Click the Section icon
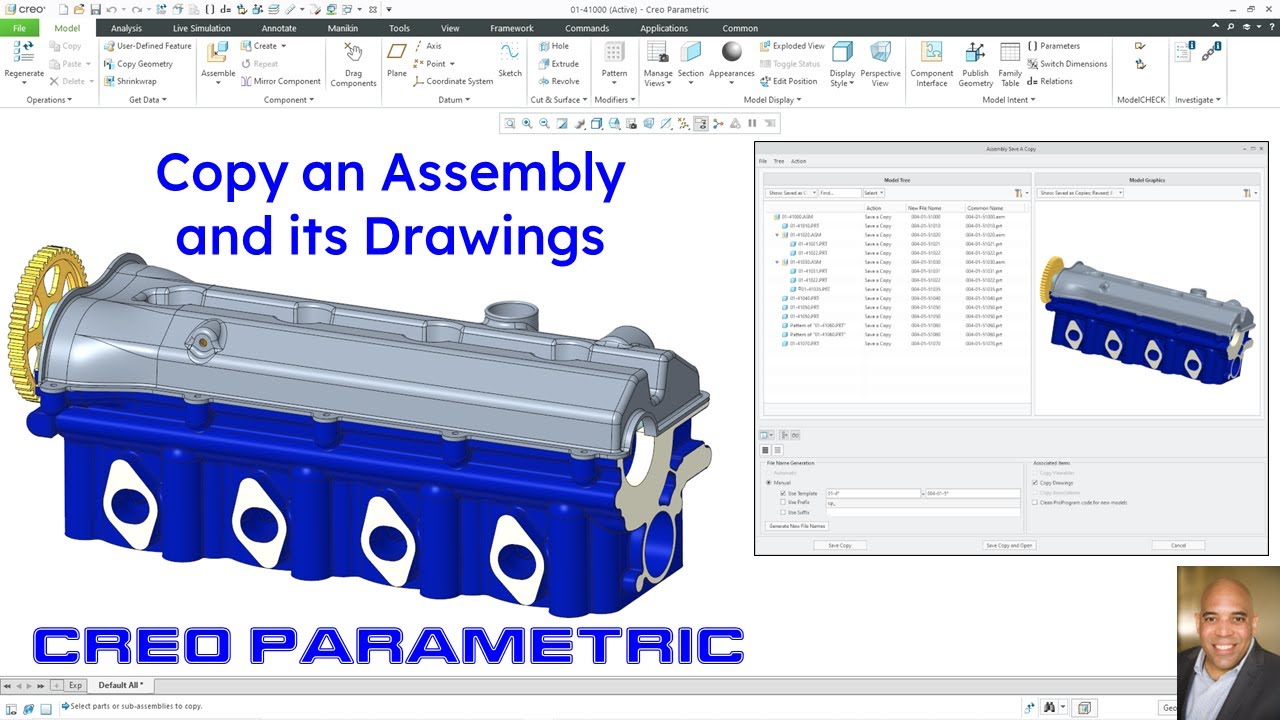 pyautogui.click(x=691, y=52)
